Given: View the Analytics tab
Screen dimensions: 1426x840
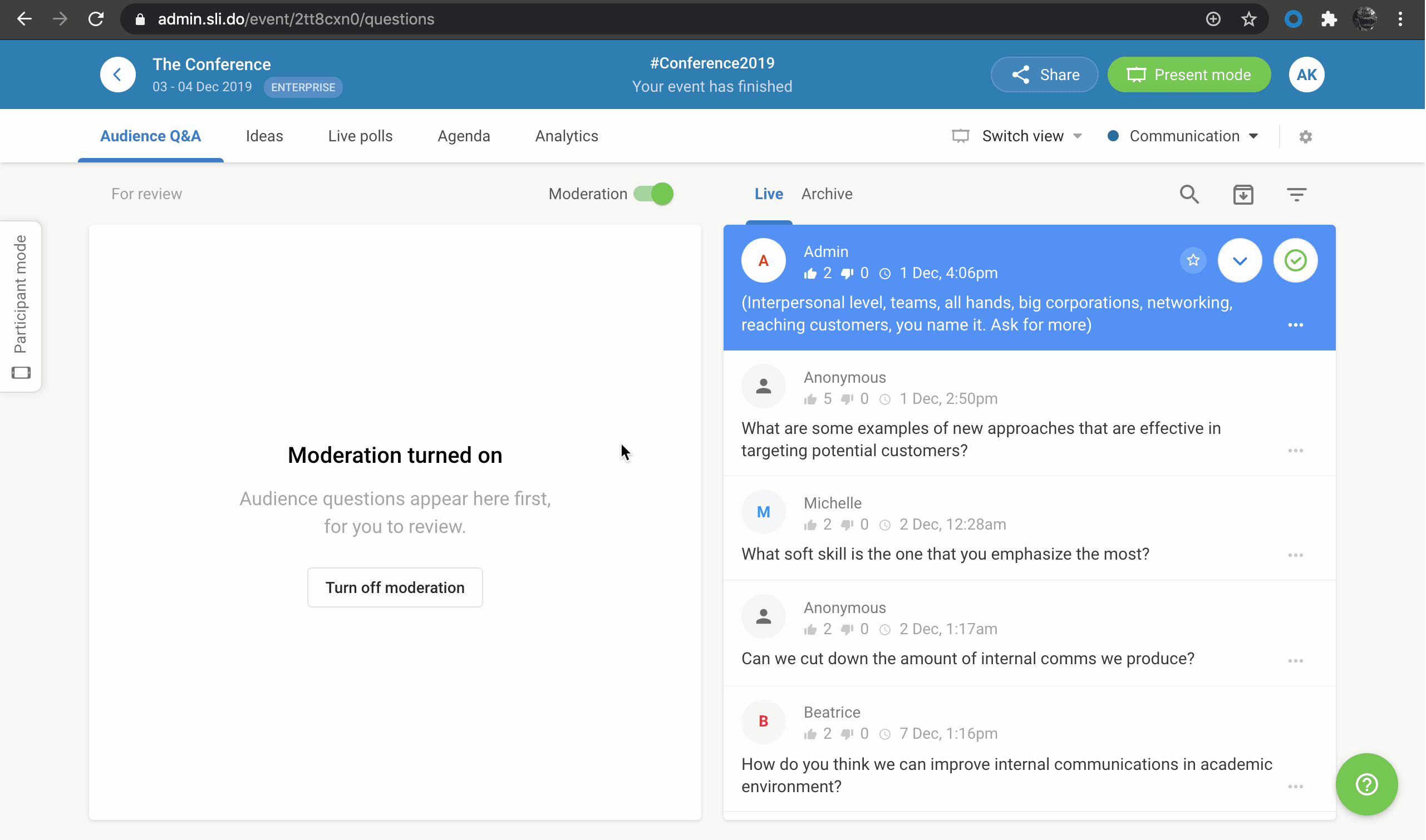Looking at the screenshot, I should tap(566, 136).
